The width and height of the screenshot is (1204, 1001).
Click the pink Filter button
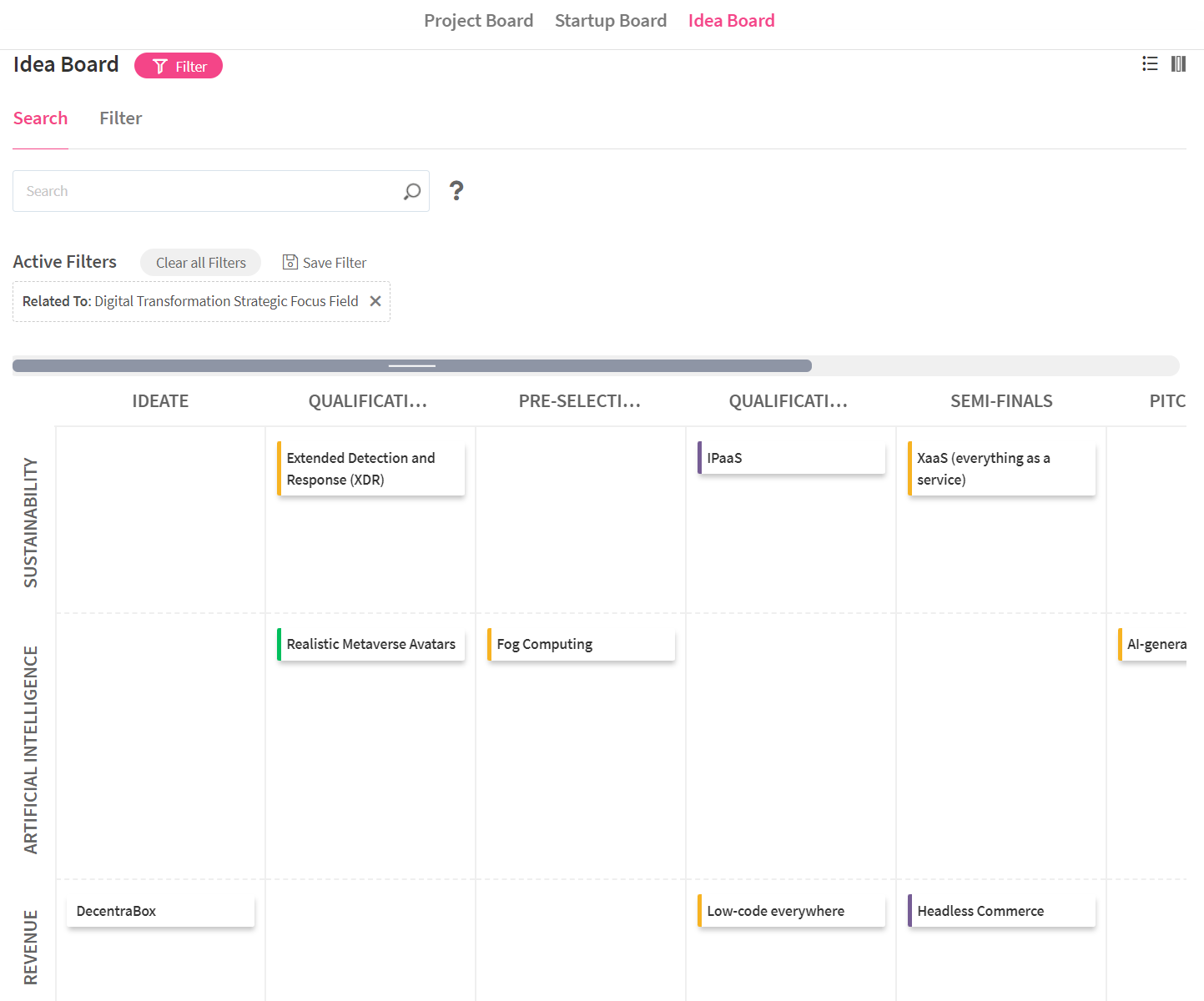(x=179, y=66)
